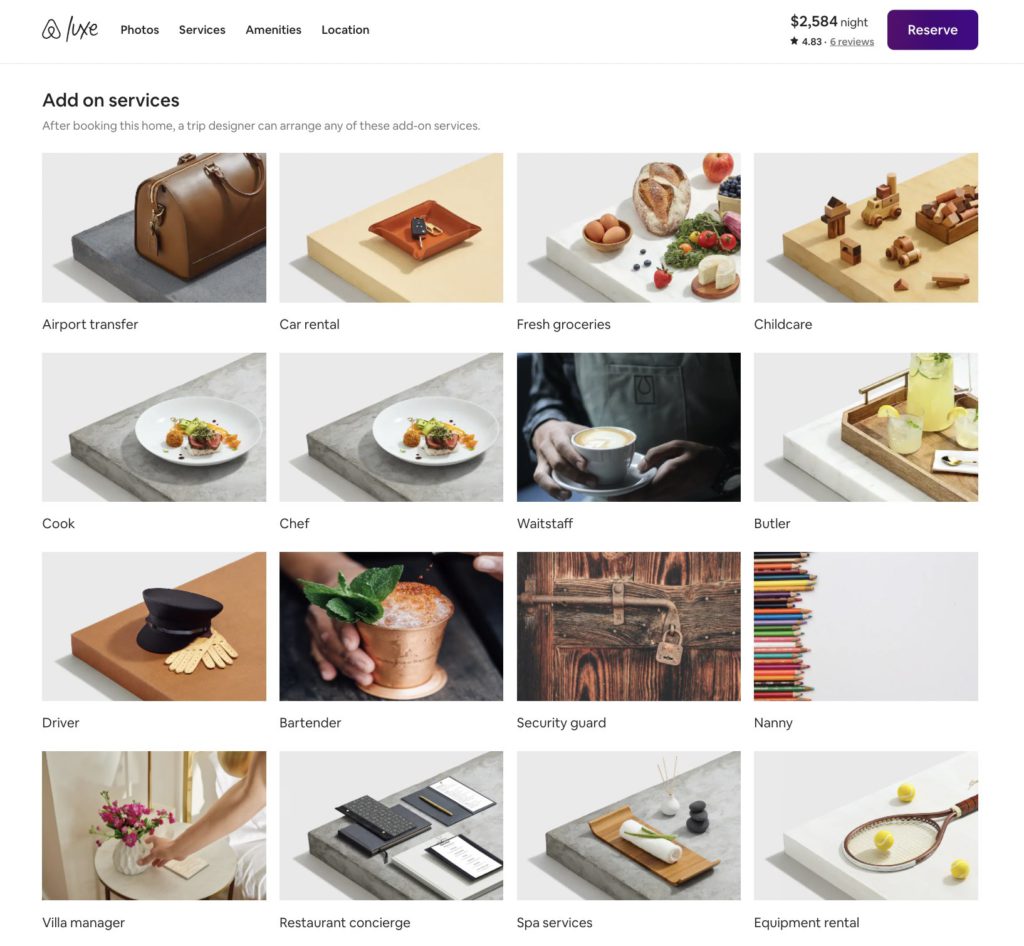The image size is (1024, 946).
Task: Go to the Services navigation tab
Action: [x=202, y=30]
